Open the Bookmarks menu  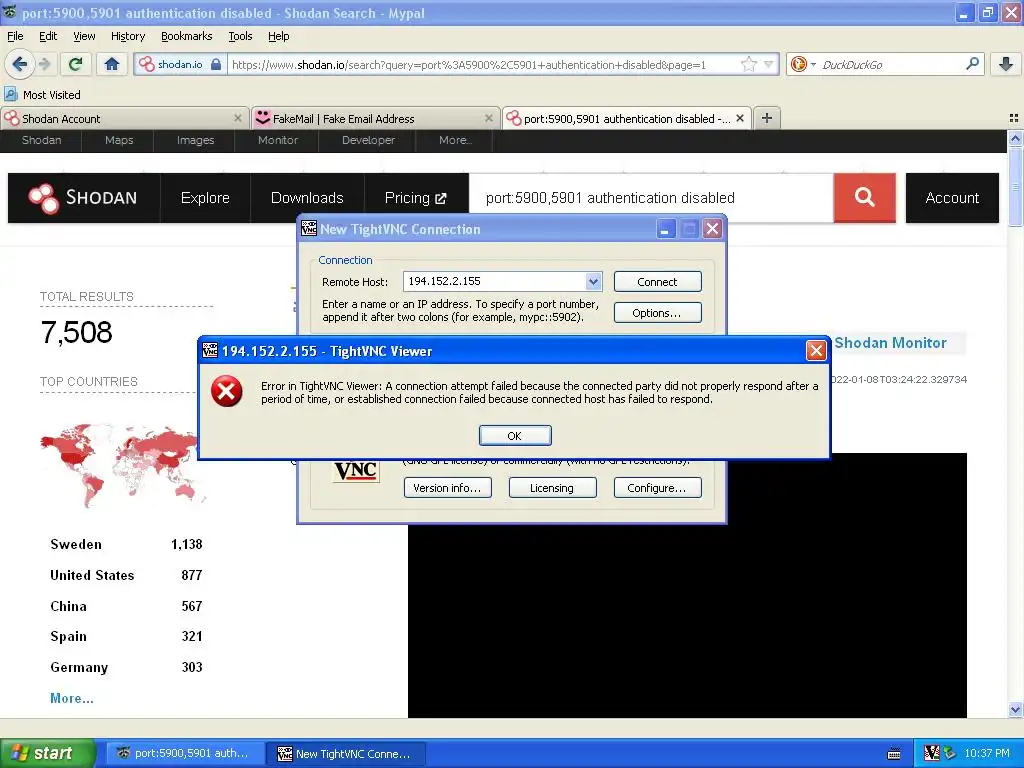click(x=186, y=36)
